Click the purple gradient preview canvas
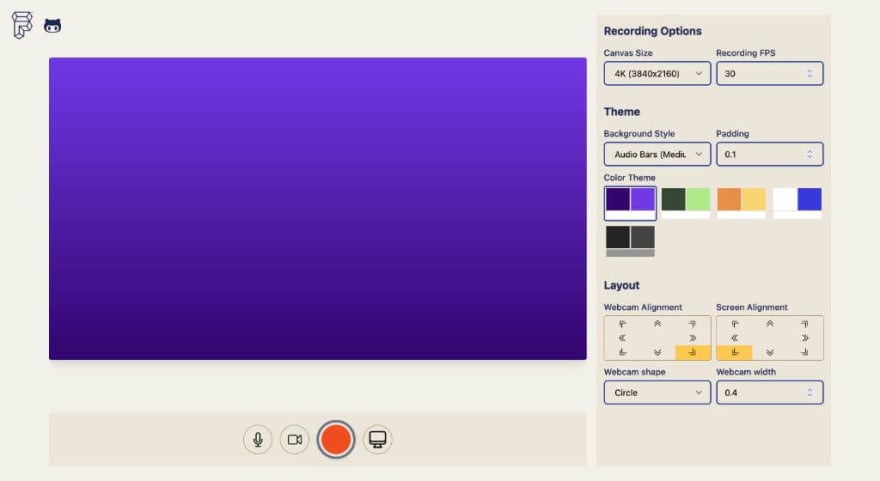Image resolution: width=880 pixels, height=481 pixels. coord(318,208)
